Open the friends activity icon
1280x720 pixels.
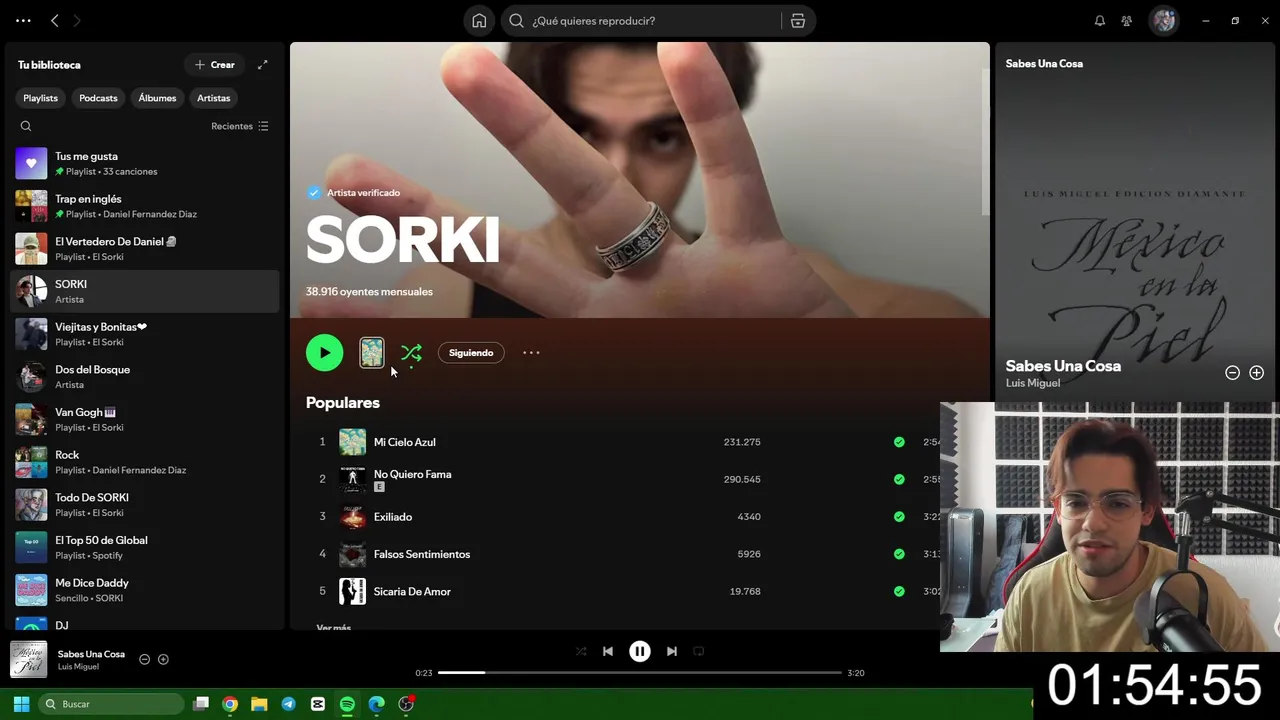click(x=1127, y=21)
